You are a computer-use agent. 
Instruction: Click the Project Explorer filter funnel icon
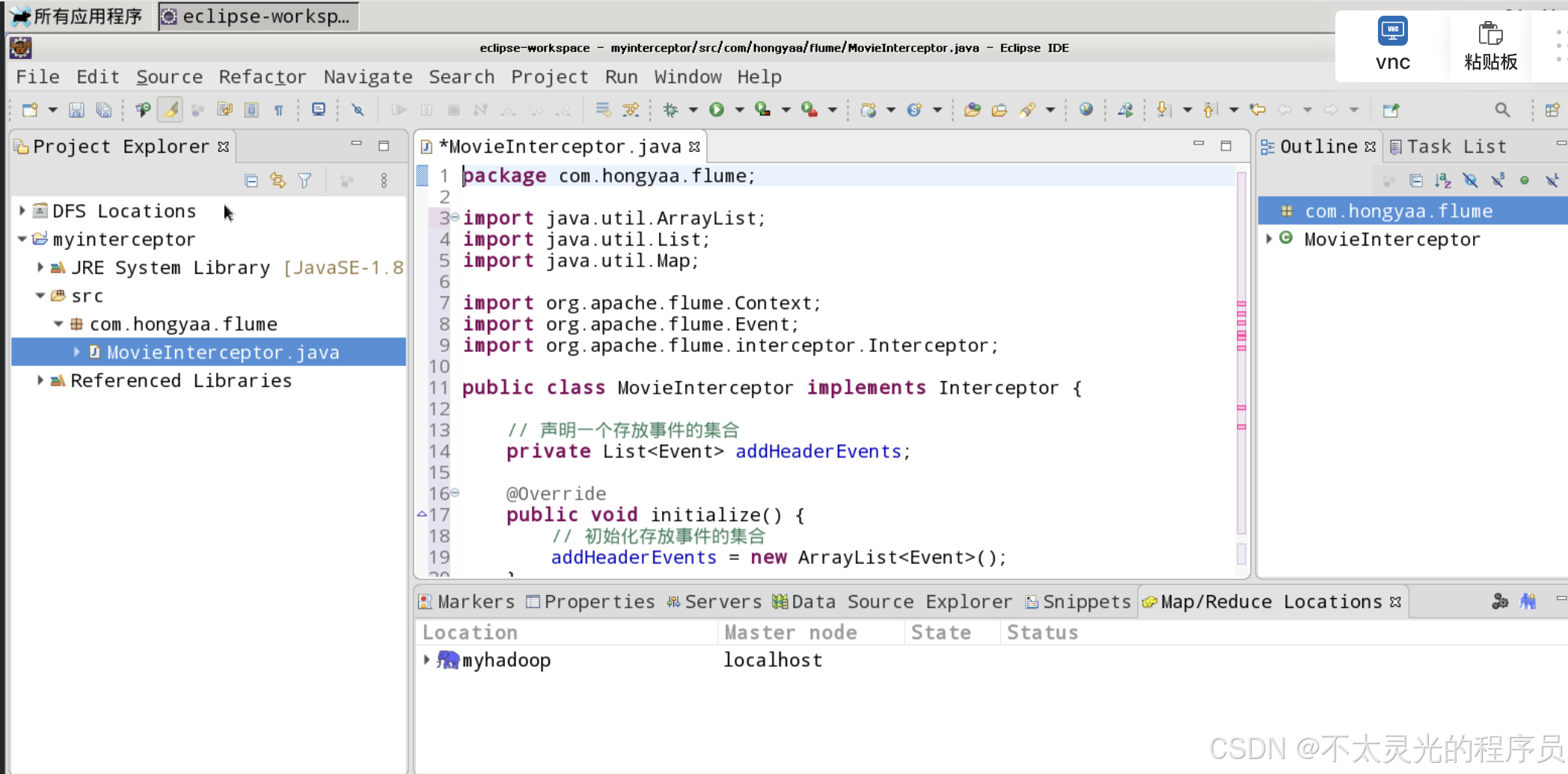[x=305, y=180]
